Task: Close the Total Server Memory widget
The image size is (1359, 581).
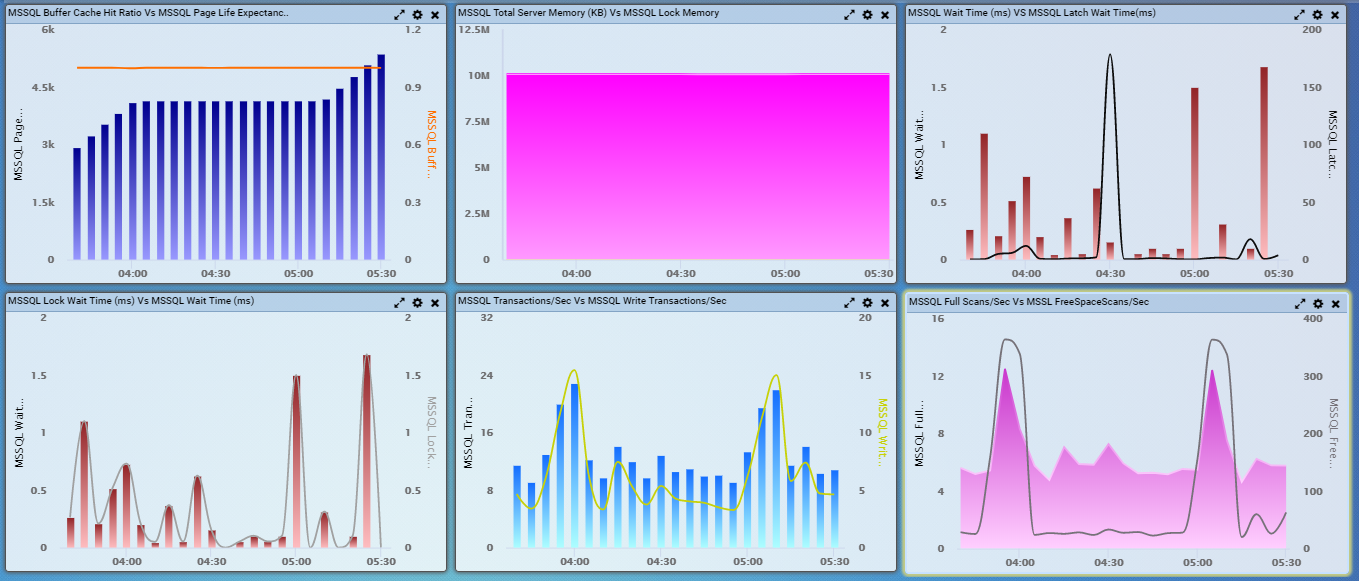Action: coord(884,15)
